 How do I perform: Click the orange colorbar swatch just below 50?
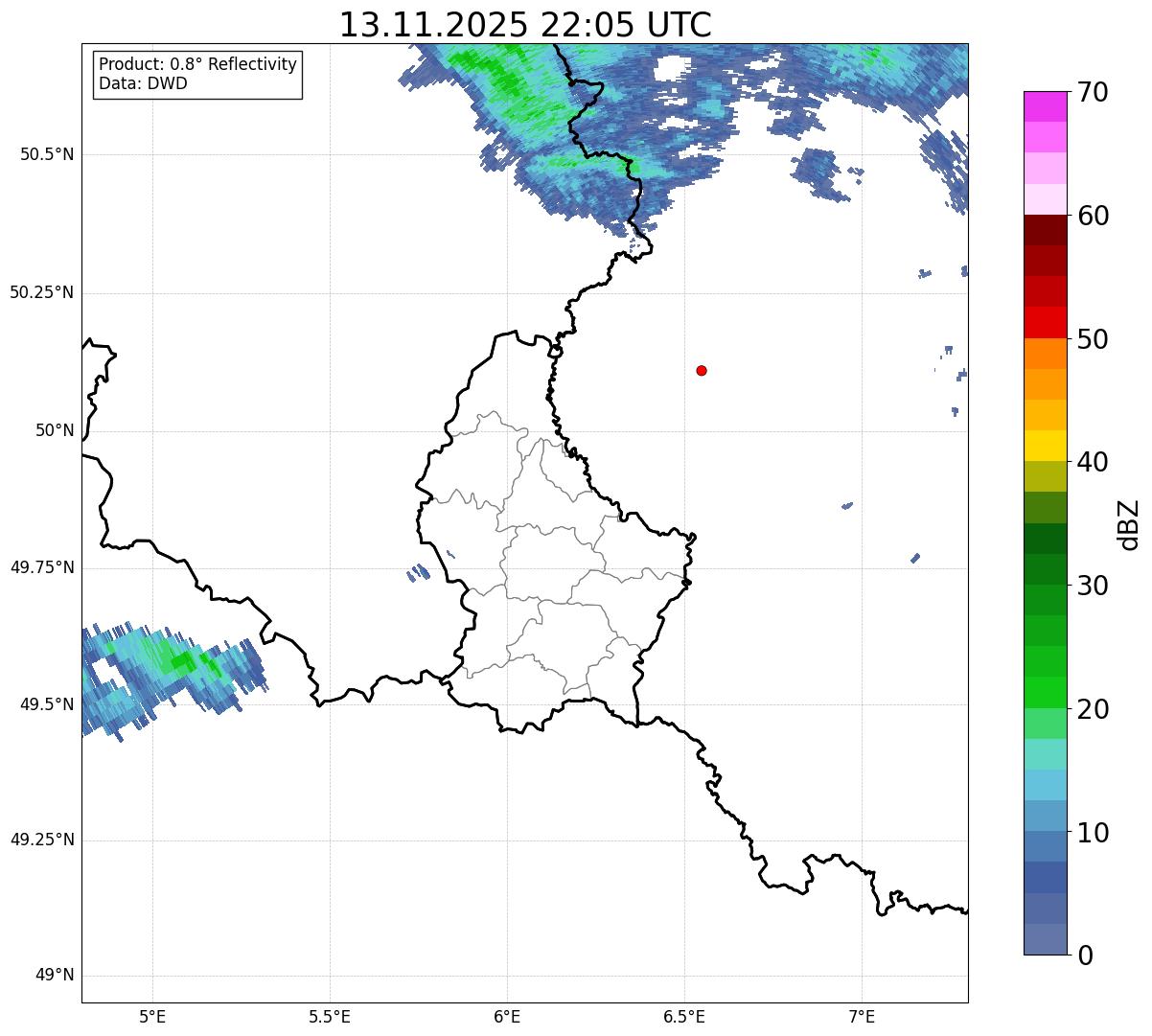click(x=1046, y=354)
